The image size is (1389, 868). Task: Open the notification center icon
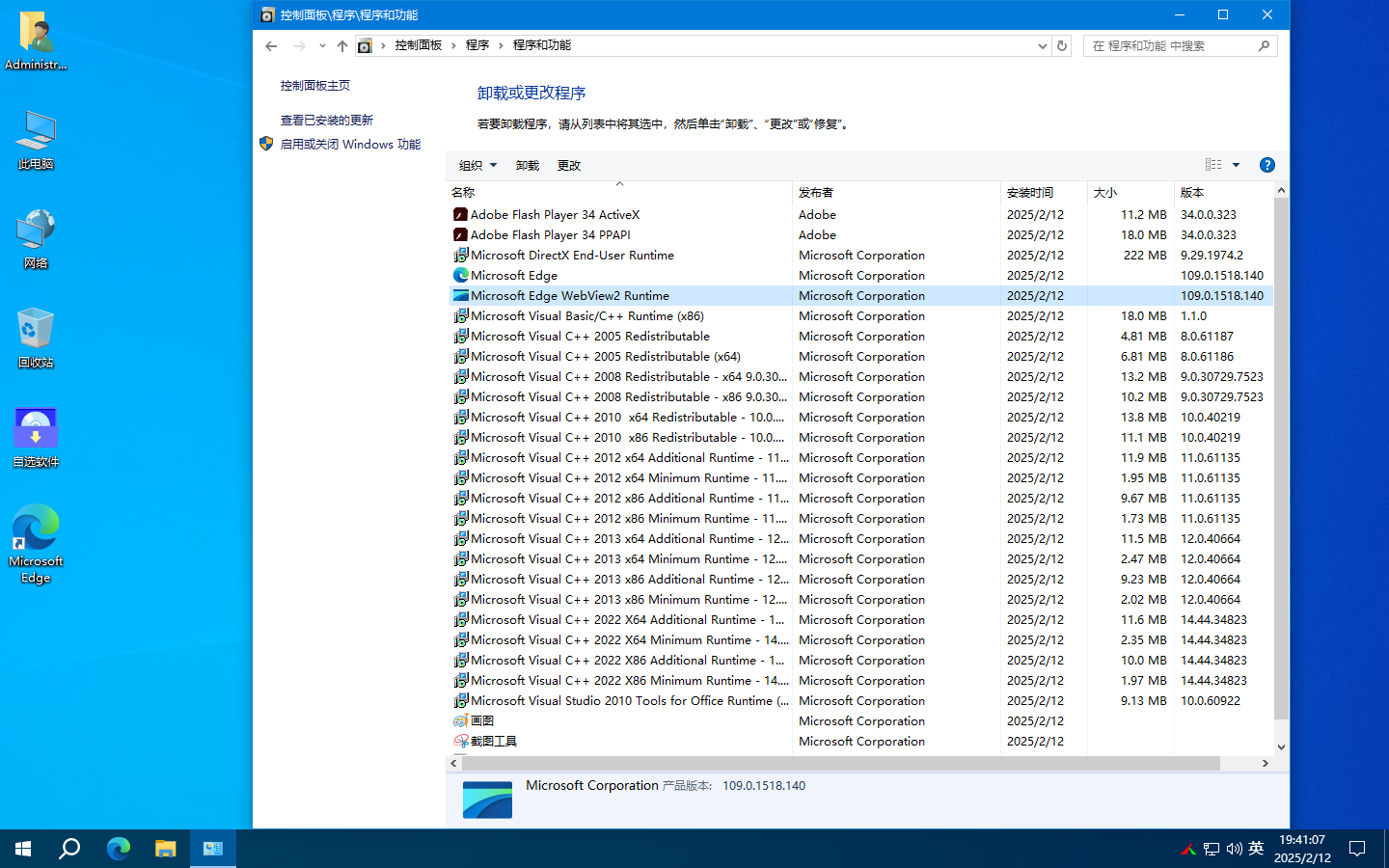point(1357,849)
